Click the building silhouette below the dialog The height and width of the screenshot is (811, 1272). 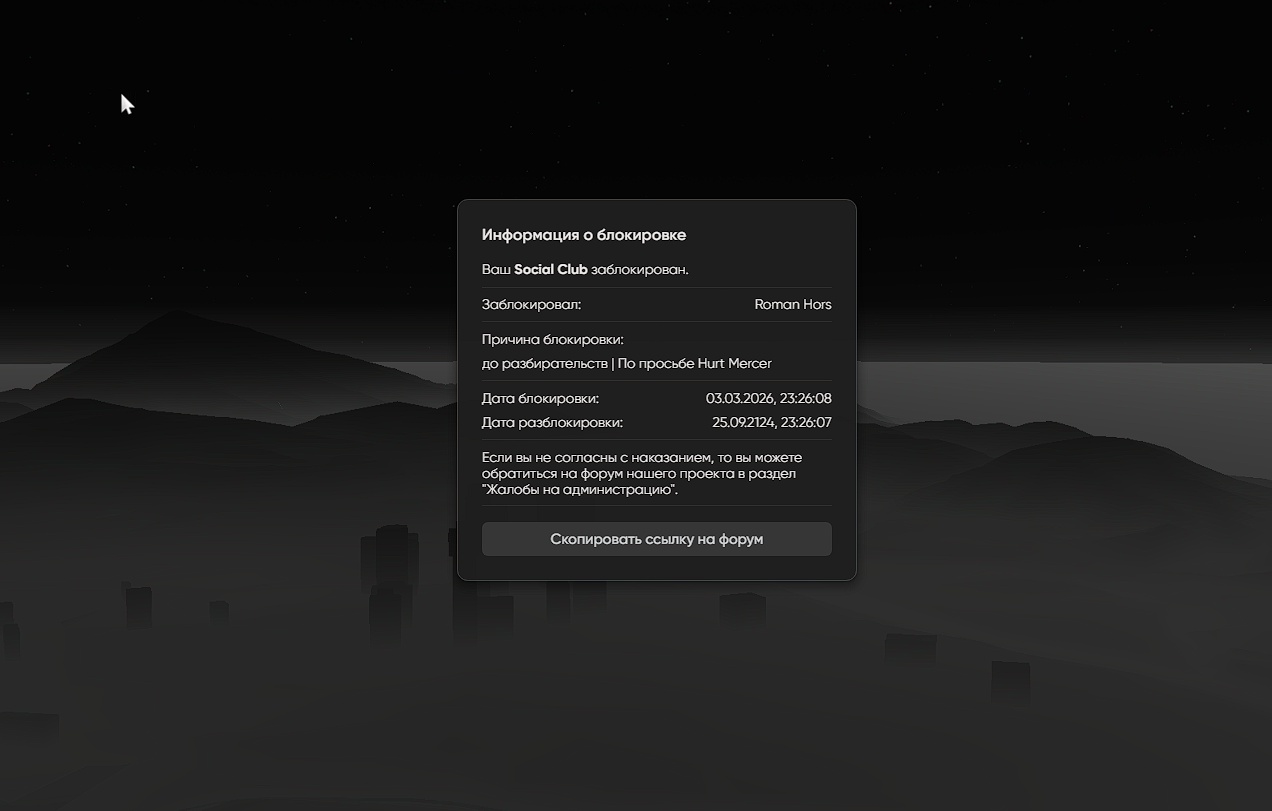coord(742,608)
